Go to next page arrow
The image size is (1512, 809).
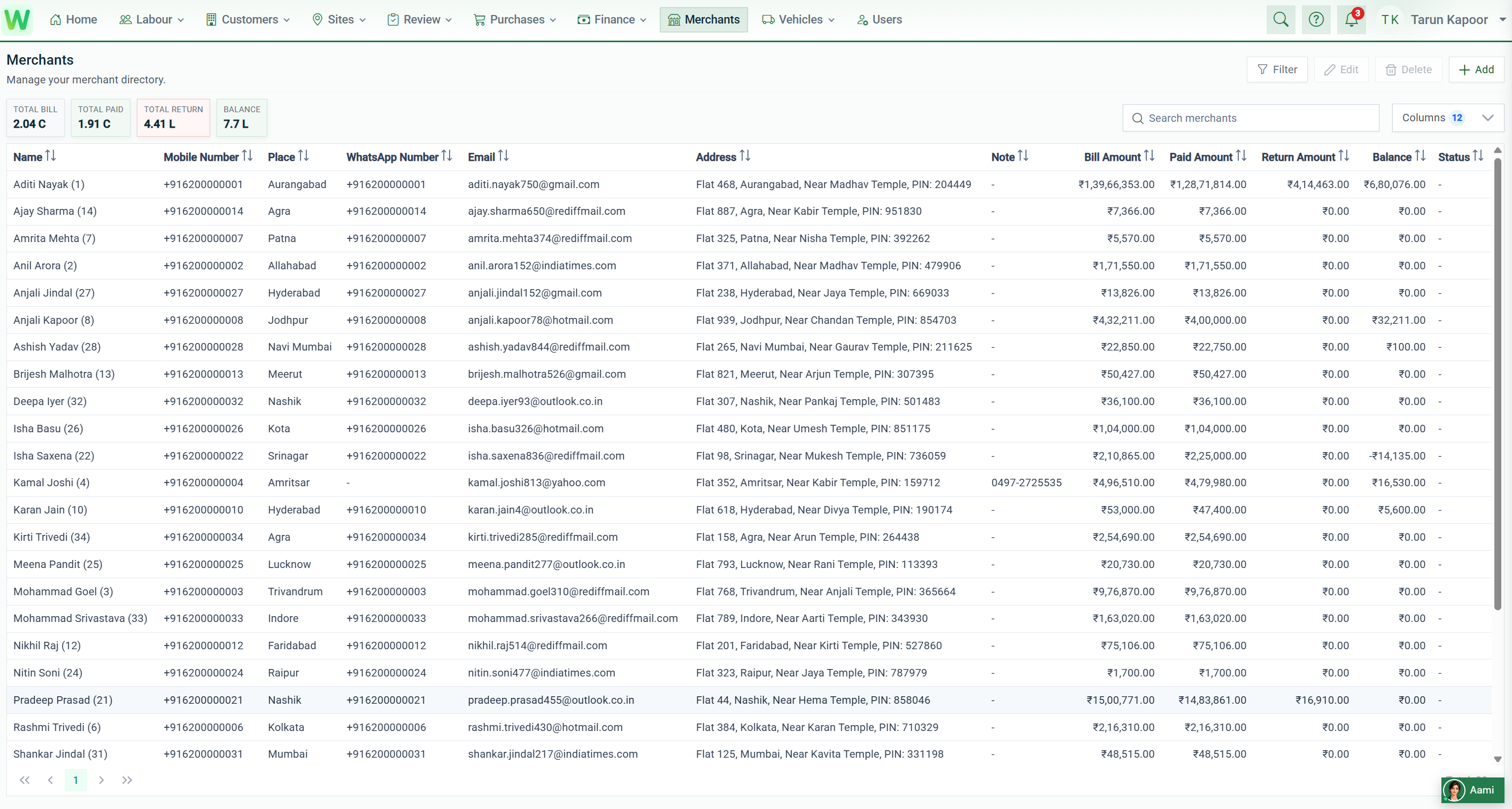(102, 780)
